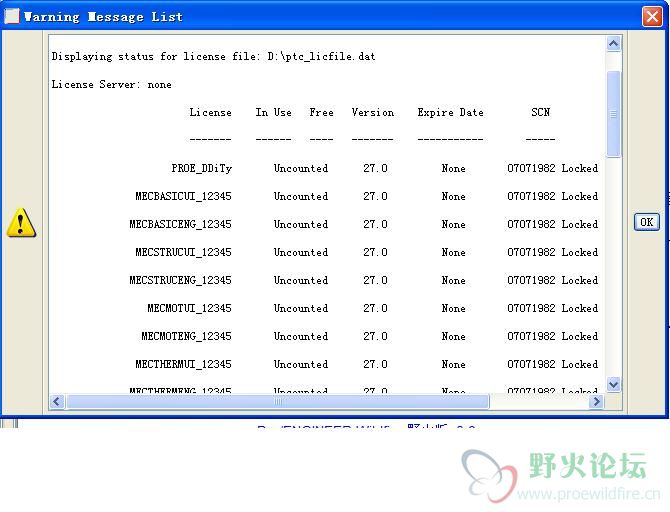The image size is (670, 512).
Task: Click 07071982 Locked in PROE_DDiTy row
Action: pyautogui.click(x=552, y=168)
